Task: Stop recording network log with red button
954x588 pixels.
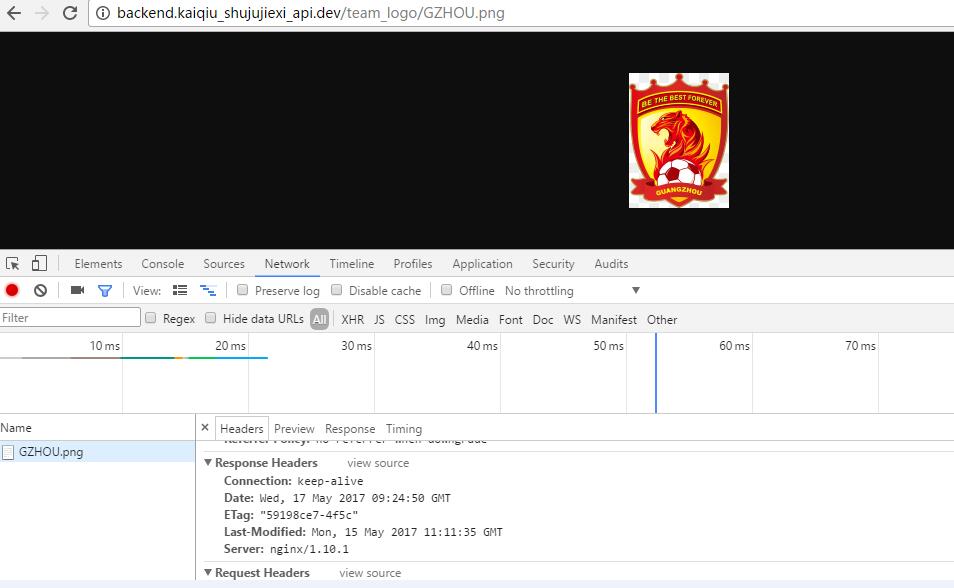Action: 12,291
